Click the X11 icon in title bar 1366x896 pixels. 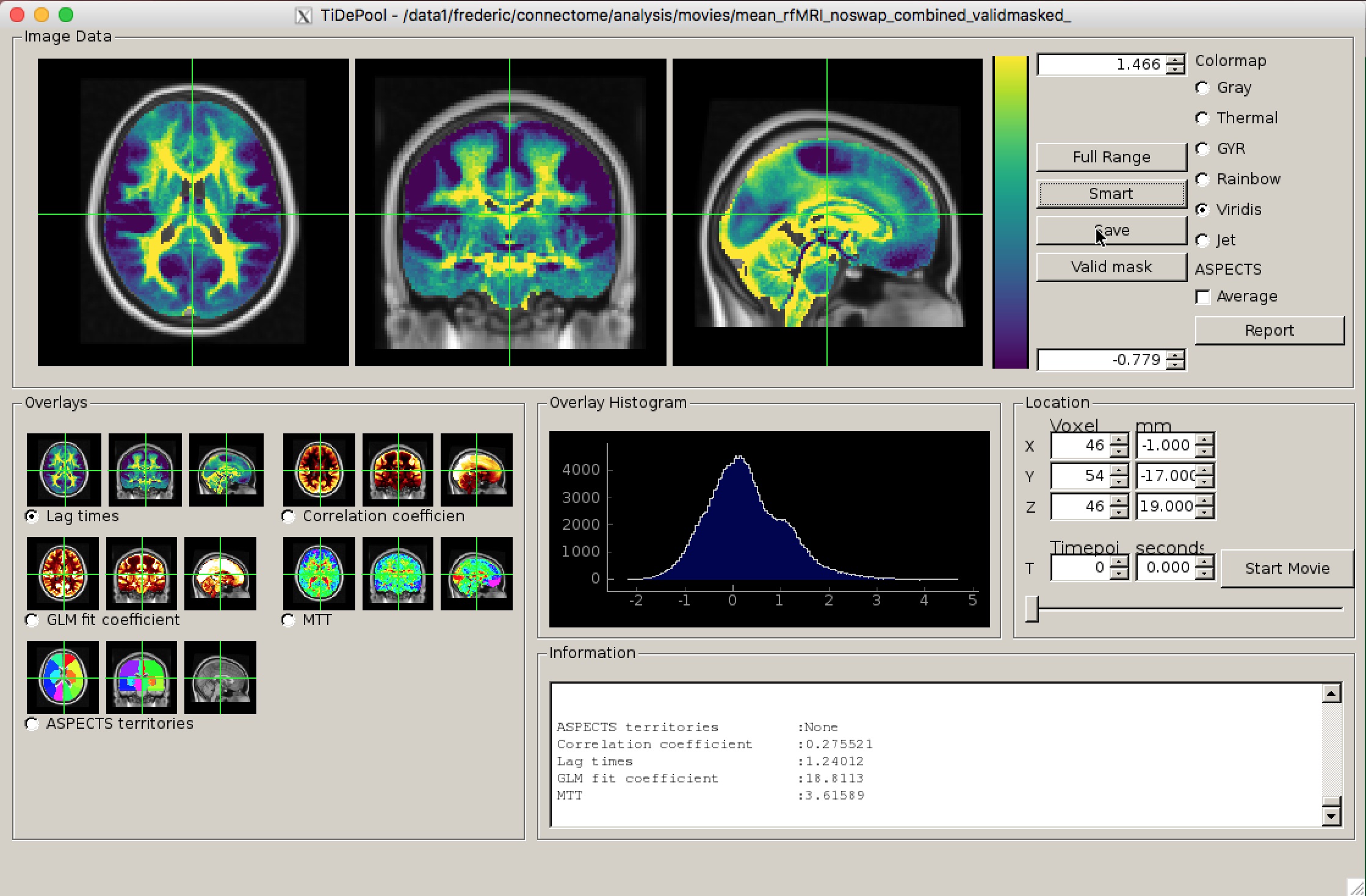303,15
